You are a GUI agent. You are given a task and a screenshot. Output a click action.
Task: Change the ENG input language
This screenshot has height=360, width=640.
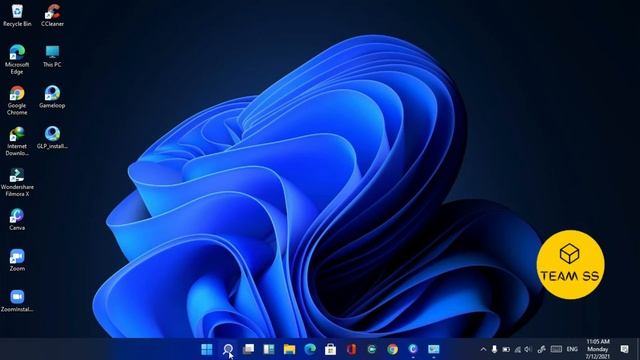tap(572, 349)
